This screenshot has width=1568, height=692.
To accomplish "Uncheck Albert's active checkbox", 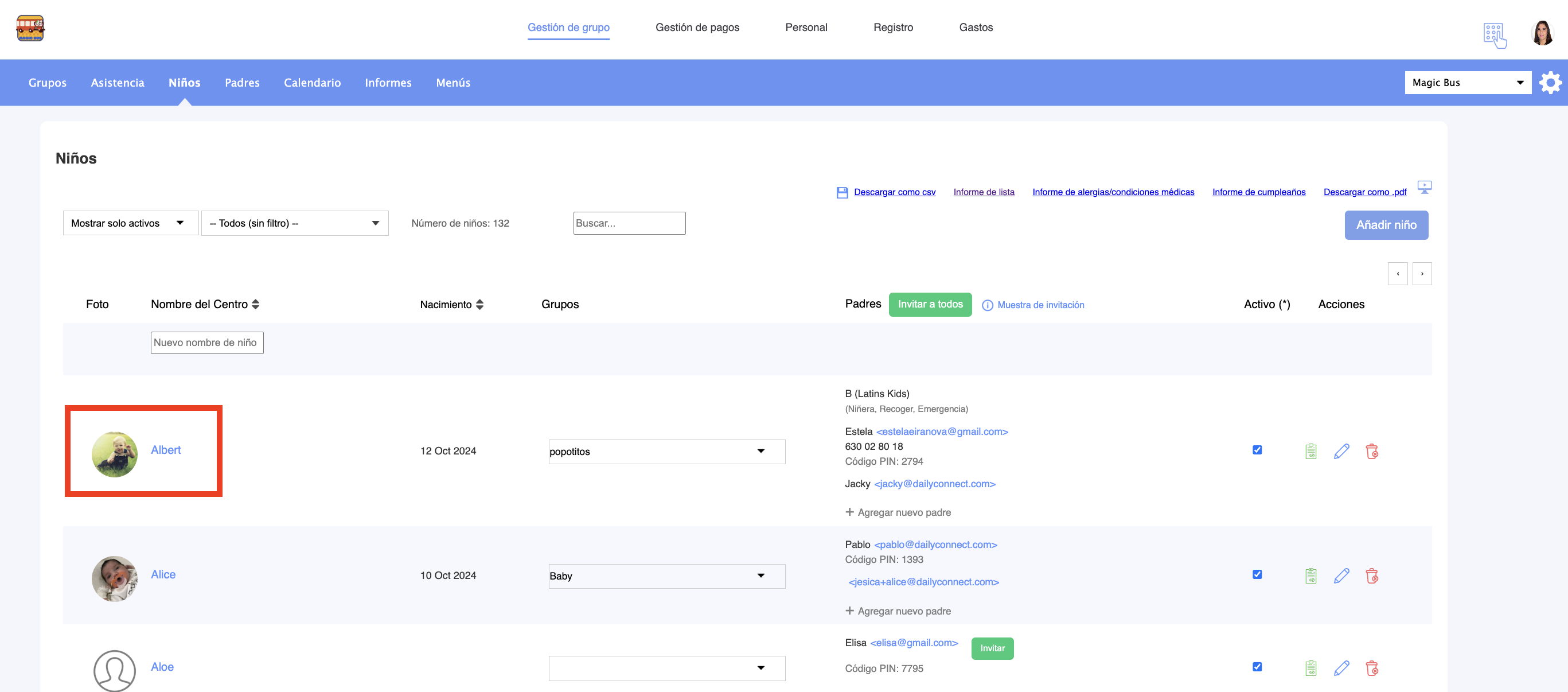I will click(x=1257, y=450).
